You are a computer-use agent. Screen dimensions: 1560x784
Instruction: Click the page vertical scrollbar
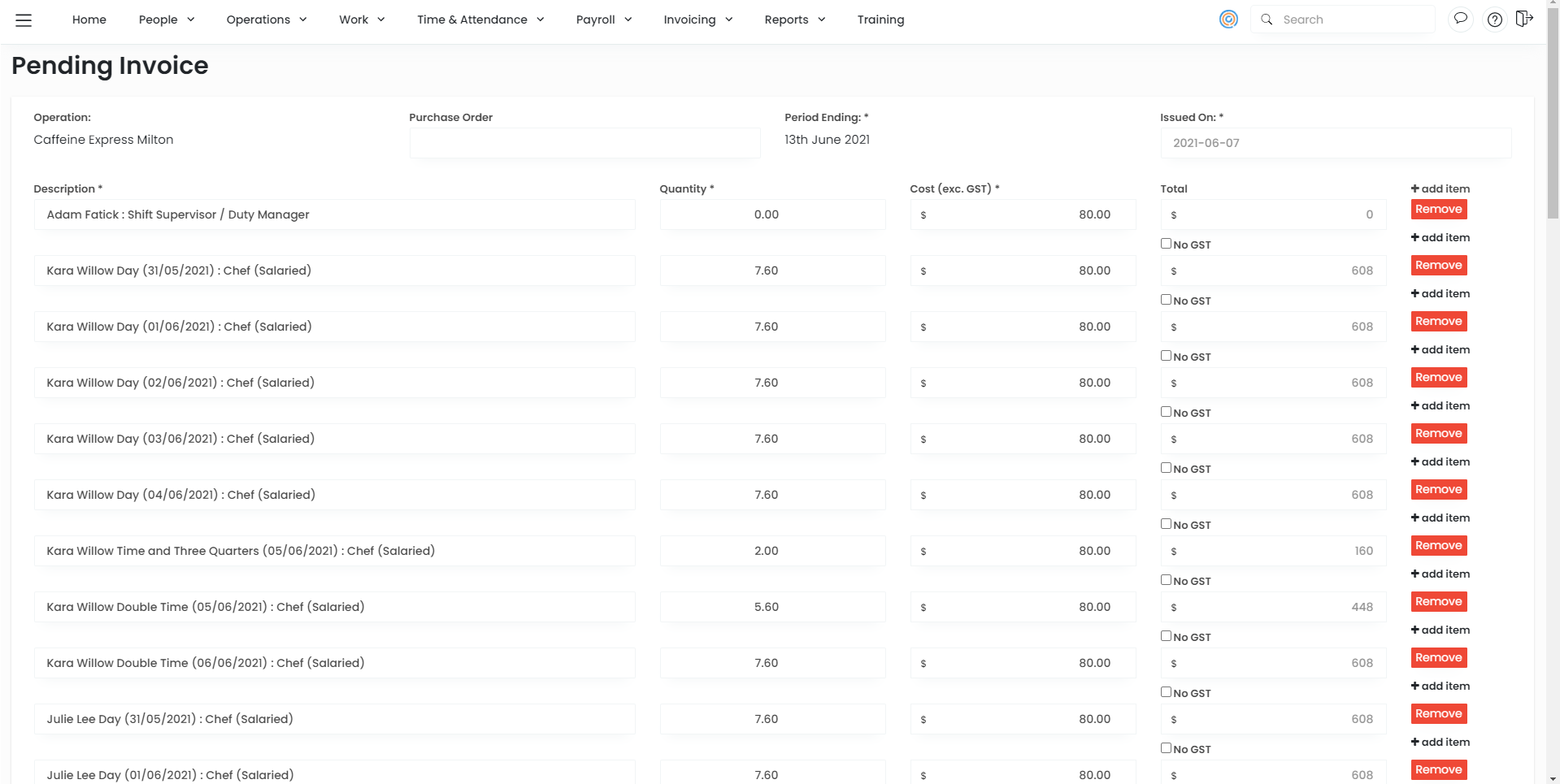coord(1553,122)
